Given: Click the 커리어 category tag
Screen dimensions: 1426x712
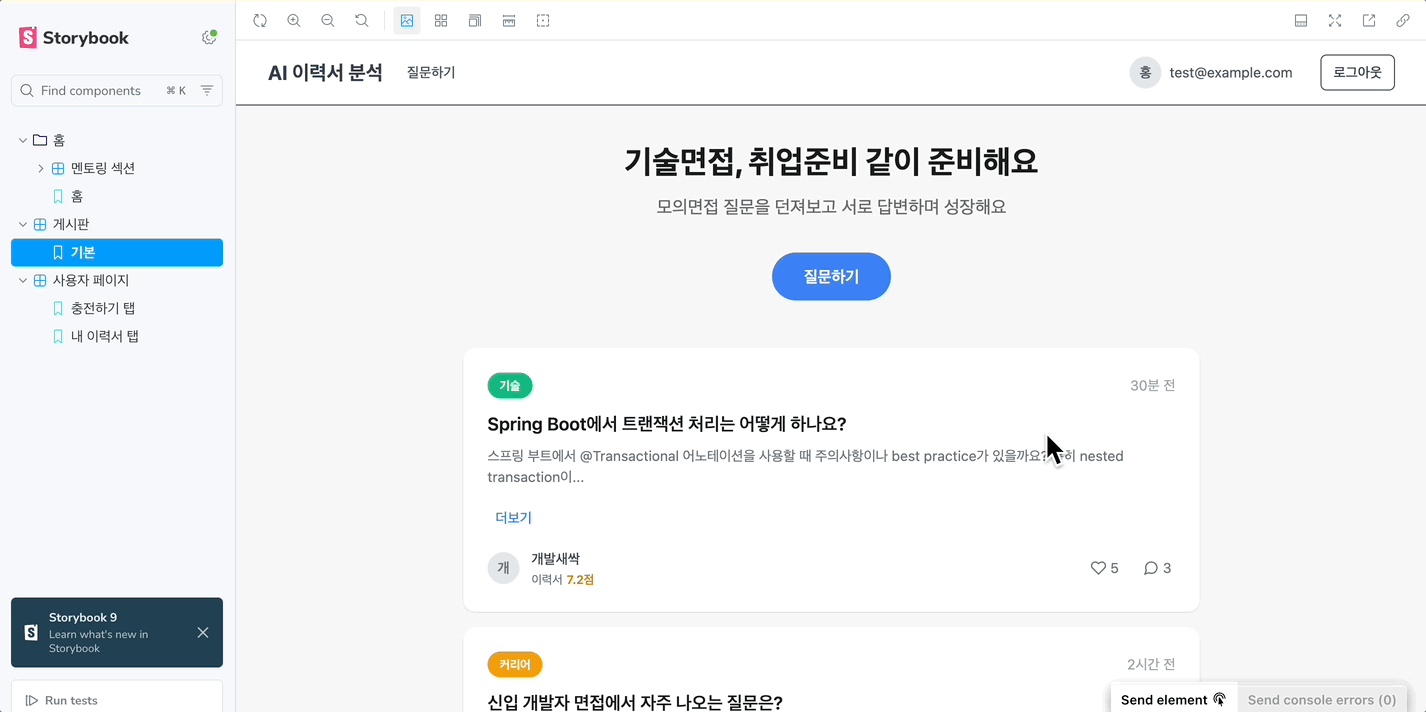Looking at the screenshot, I should coord(515,664).
